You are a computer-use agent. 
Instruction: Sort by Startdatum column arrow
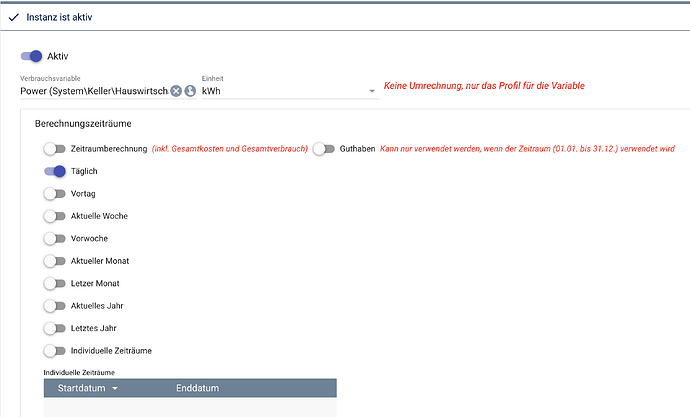pyautogui.click(x=115, y=388)
